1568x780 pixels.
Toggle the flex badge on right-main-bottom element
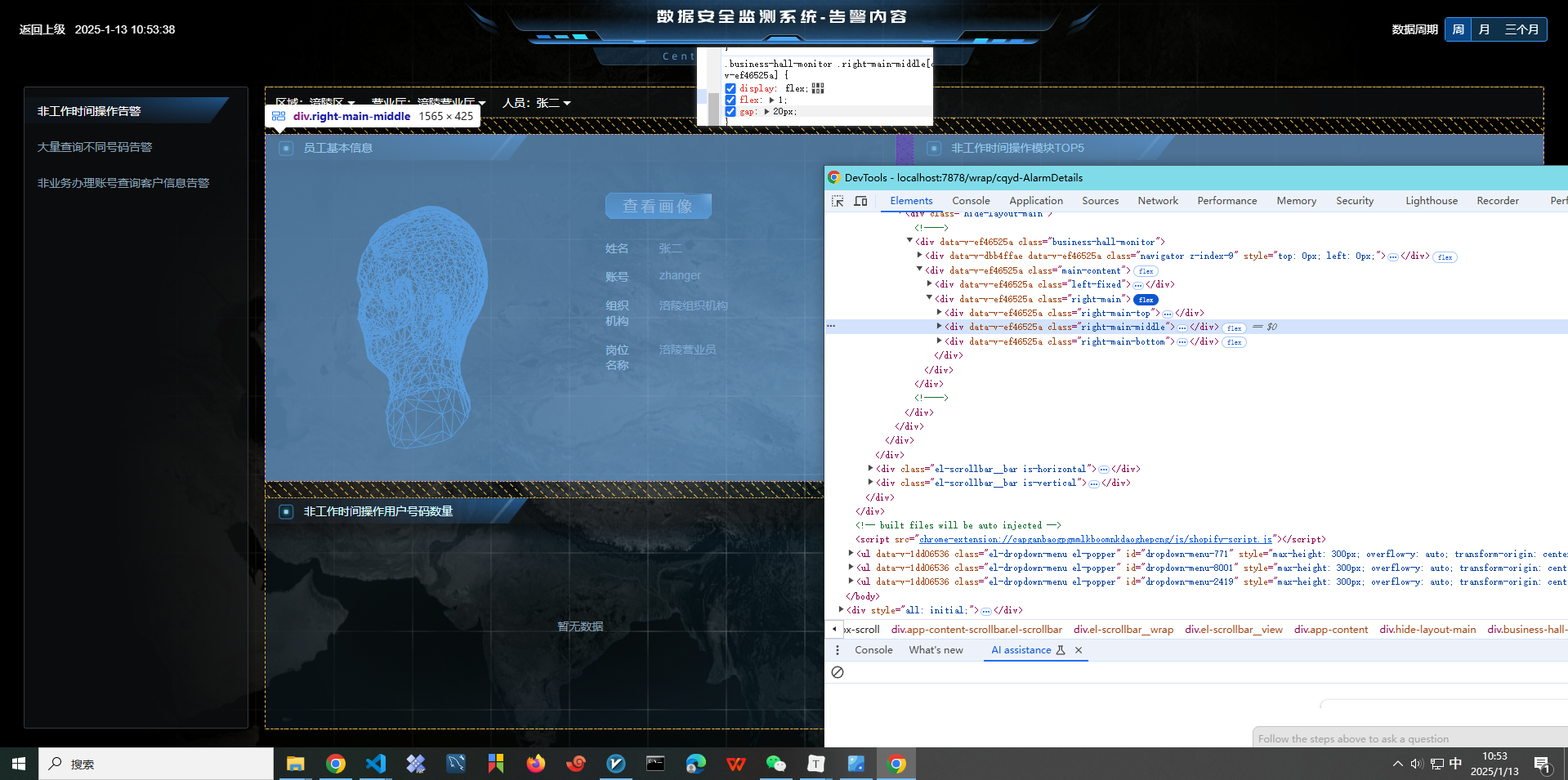point(1234,342)
